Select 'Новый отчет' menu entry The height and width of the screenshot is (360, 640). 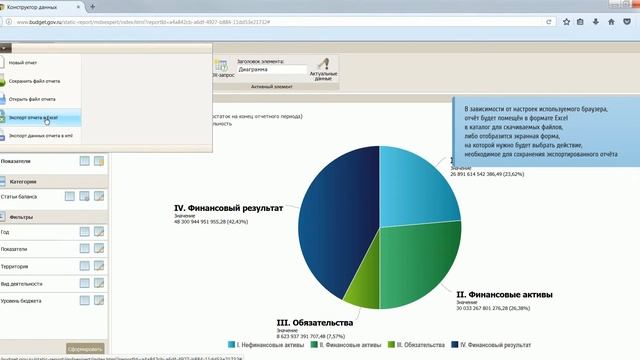click(41, 63)
